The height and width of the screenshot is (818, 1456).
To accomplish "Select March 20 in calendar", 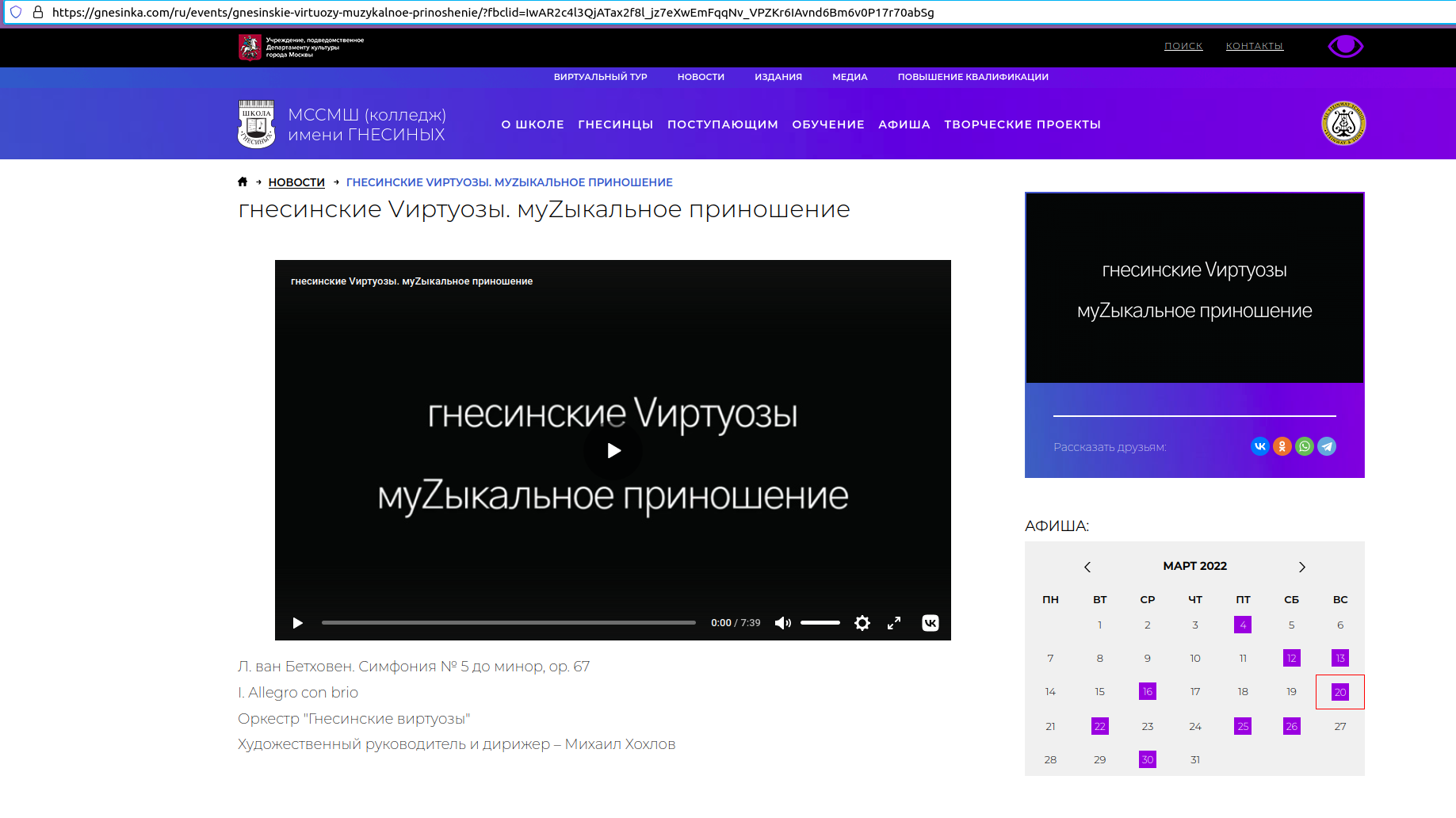I will (1339, 692).
